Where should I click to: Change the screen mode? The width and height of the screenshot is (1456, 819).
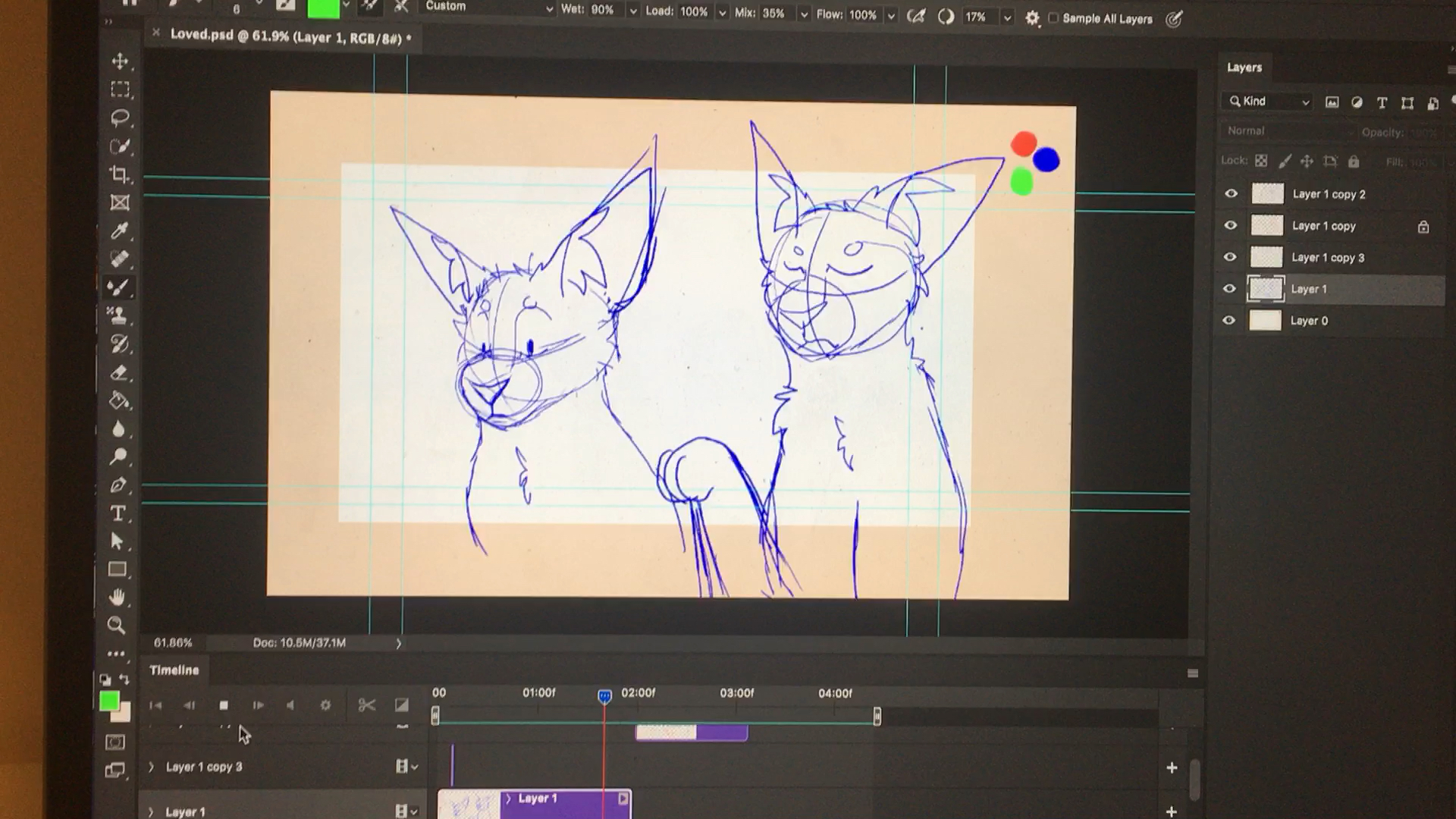(x=115, y=770)
